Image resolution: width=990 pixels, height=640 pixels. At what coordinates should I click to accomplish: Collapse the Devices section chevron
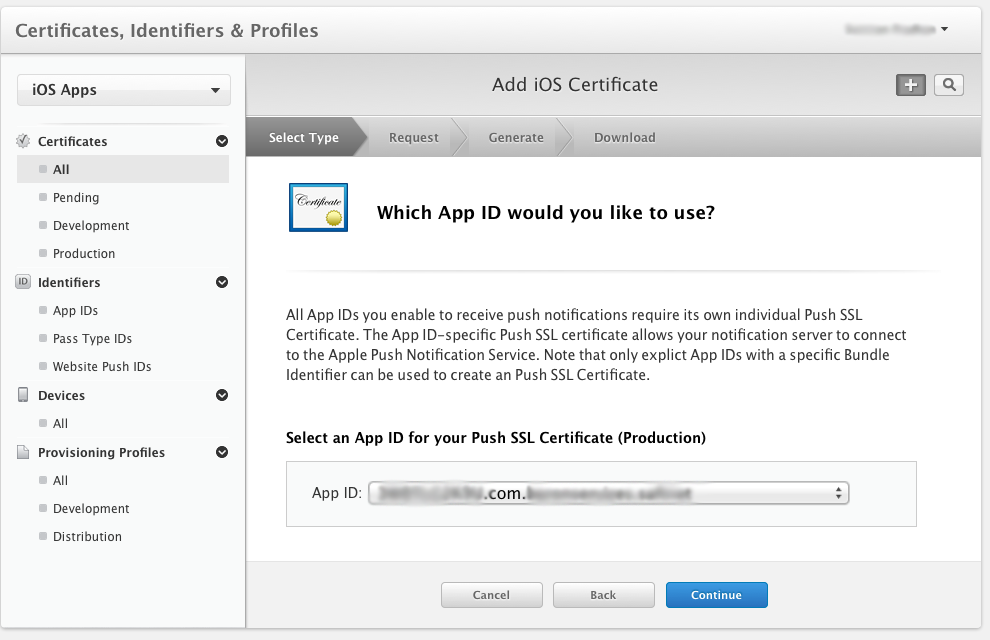pyautogui.click(x=222, y=396)
